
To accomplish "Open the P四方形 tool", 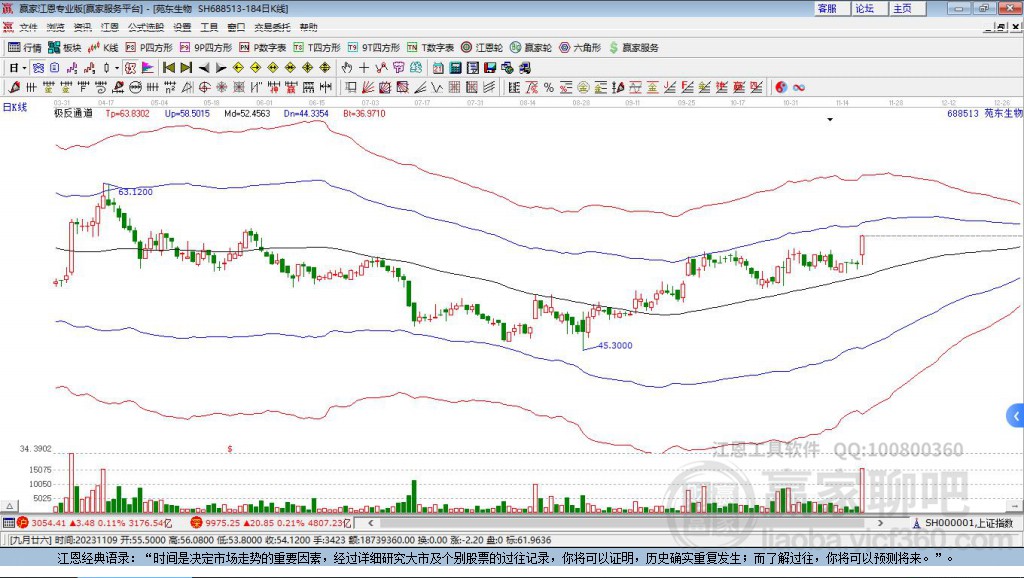I will point(149,48).
